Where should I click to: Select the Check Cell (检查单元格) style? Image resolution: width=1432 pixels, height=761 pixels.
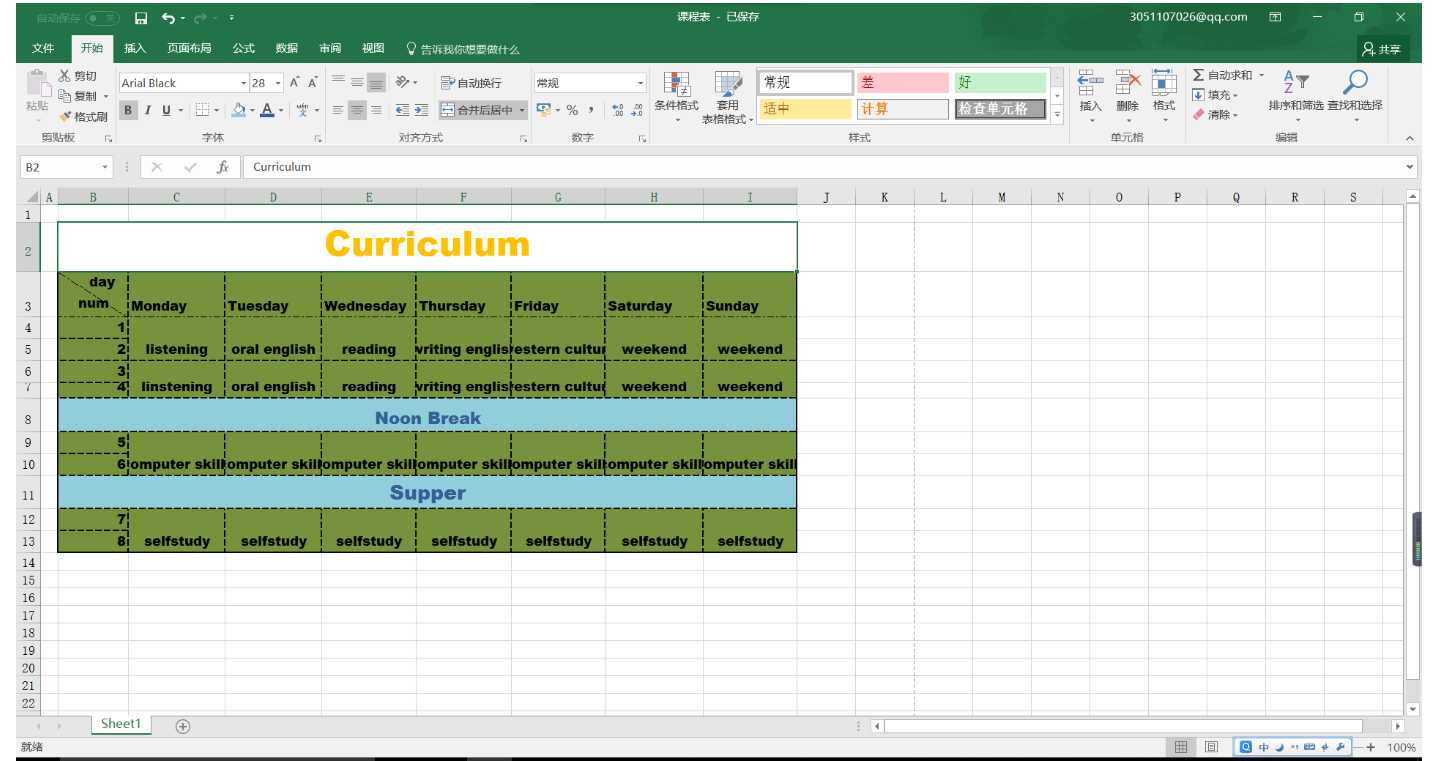point(999,109)
